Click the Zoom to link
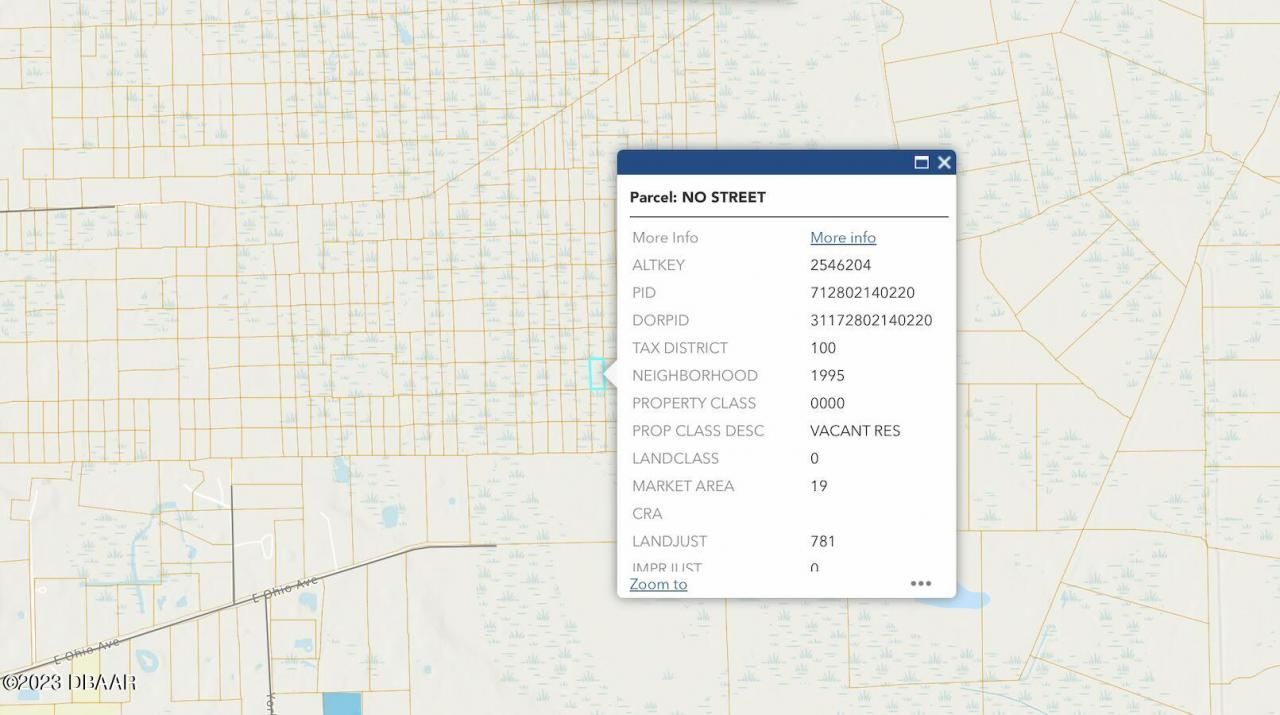The width and height of the screenshot is (1280, 715). click(658, 584)
